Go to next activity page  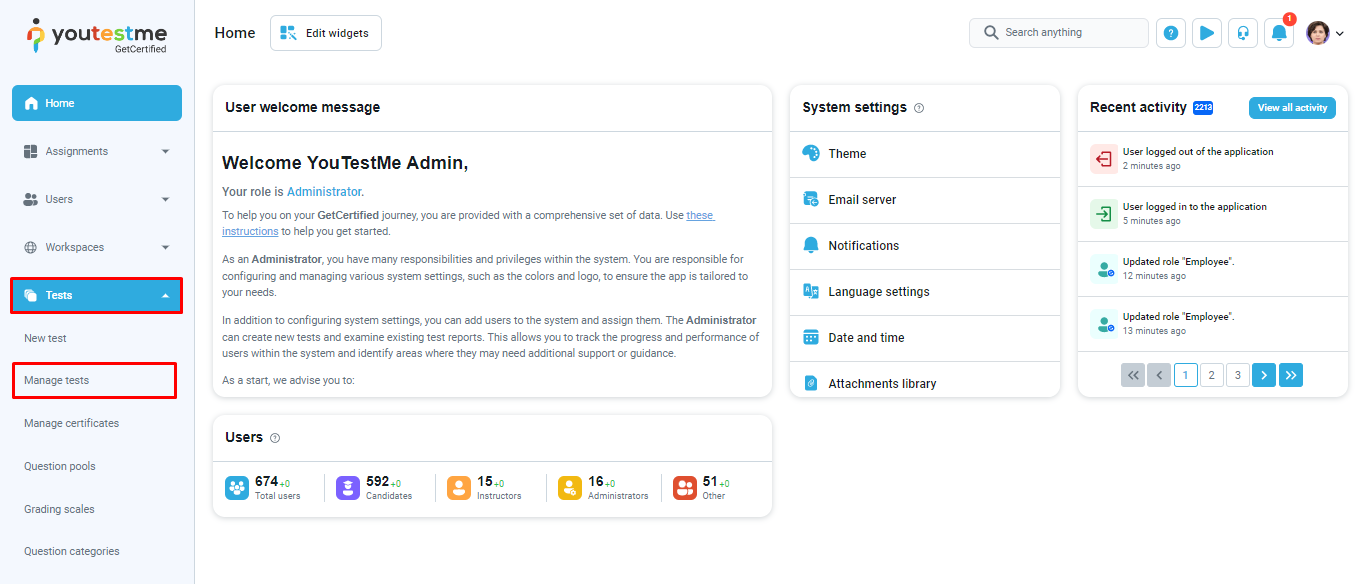point(1264,375)
